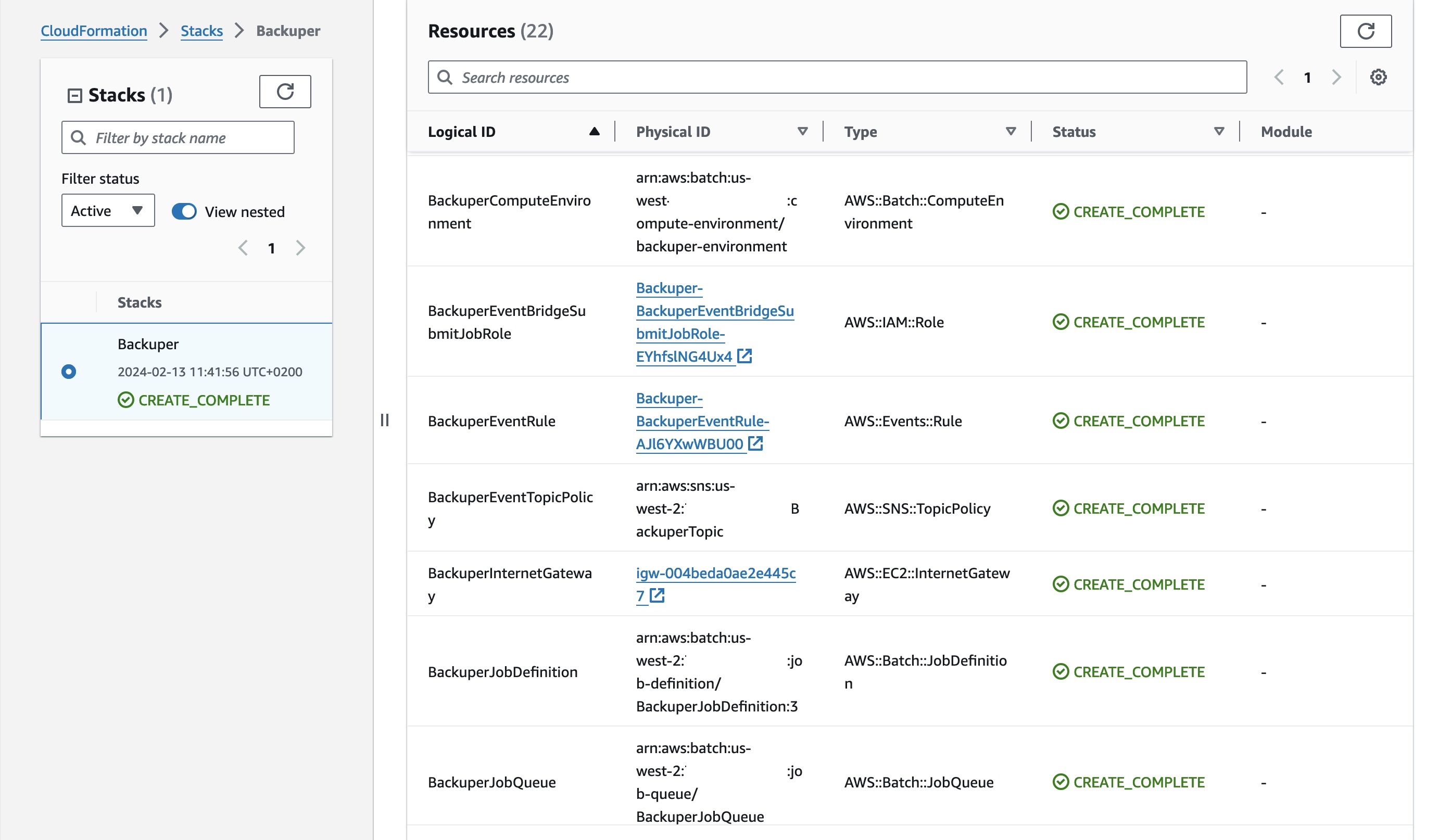This screenshot has width=1439, height=840.
Task: Click the split panel resize handle
Action: [385, 420]
